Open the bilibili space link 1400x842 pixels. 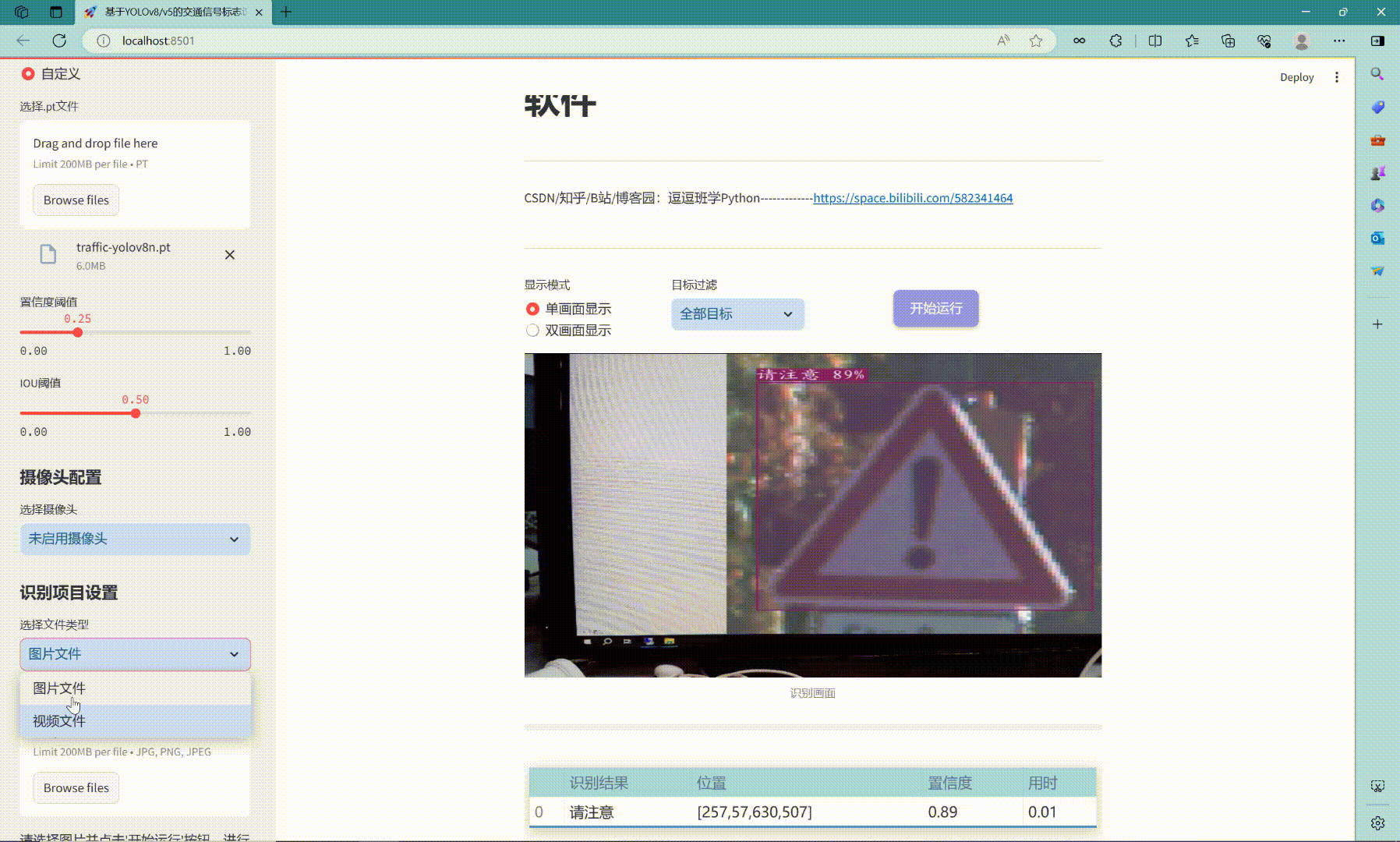912,198
